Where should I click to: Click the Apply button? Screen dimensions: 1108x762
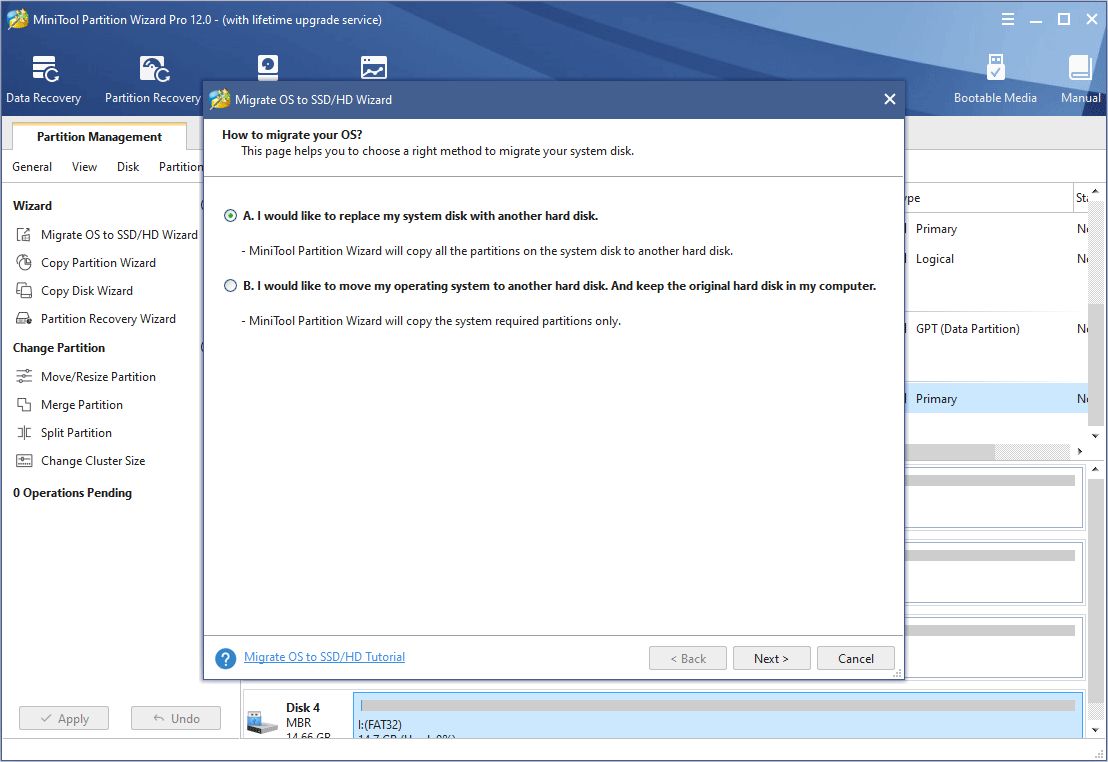point(64,718)
